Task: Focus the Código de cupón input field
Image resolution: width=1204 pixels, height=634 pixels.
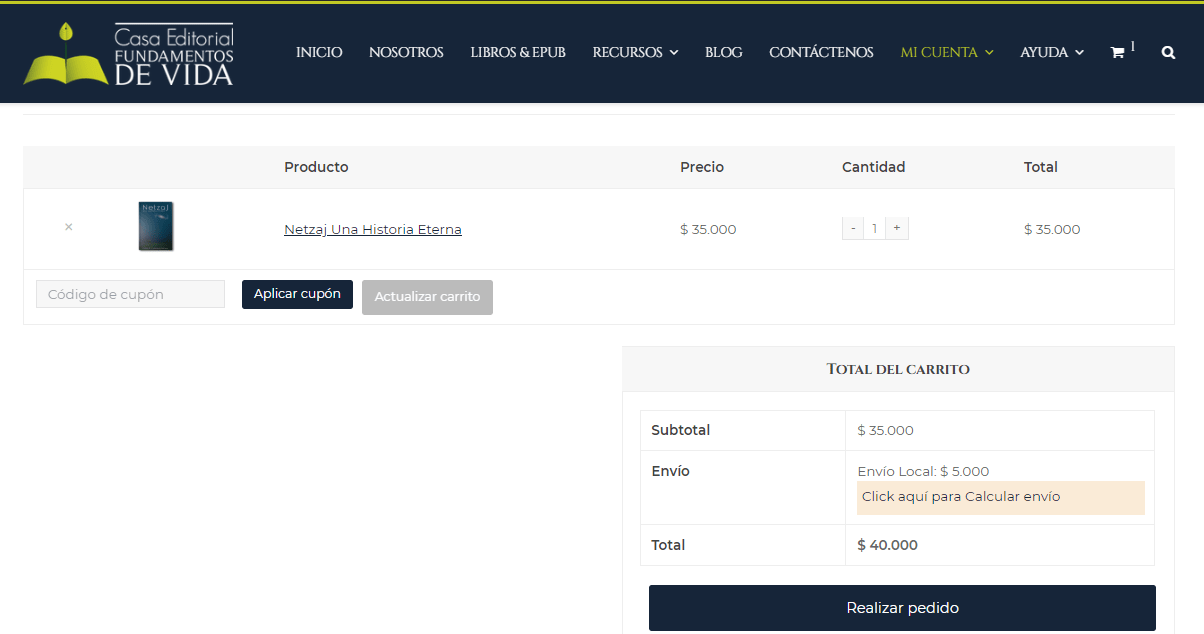Action: pyautogui.click(x=130, y=294)
